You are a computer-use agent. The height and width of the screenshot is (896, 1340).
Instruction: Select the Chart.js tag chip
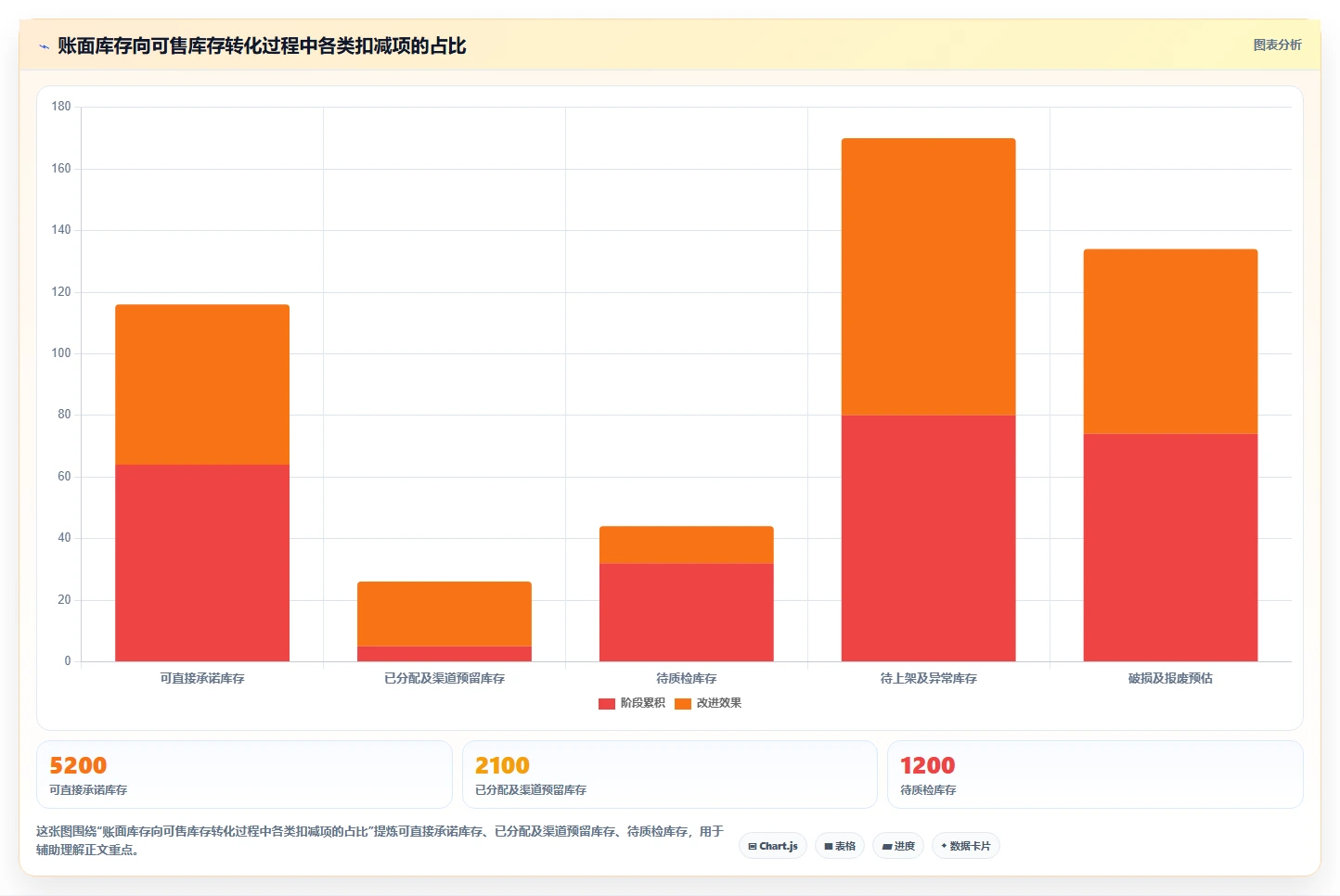click(773, 846)
